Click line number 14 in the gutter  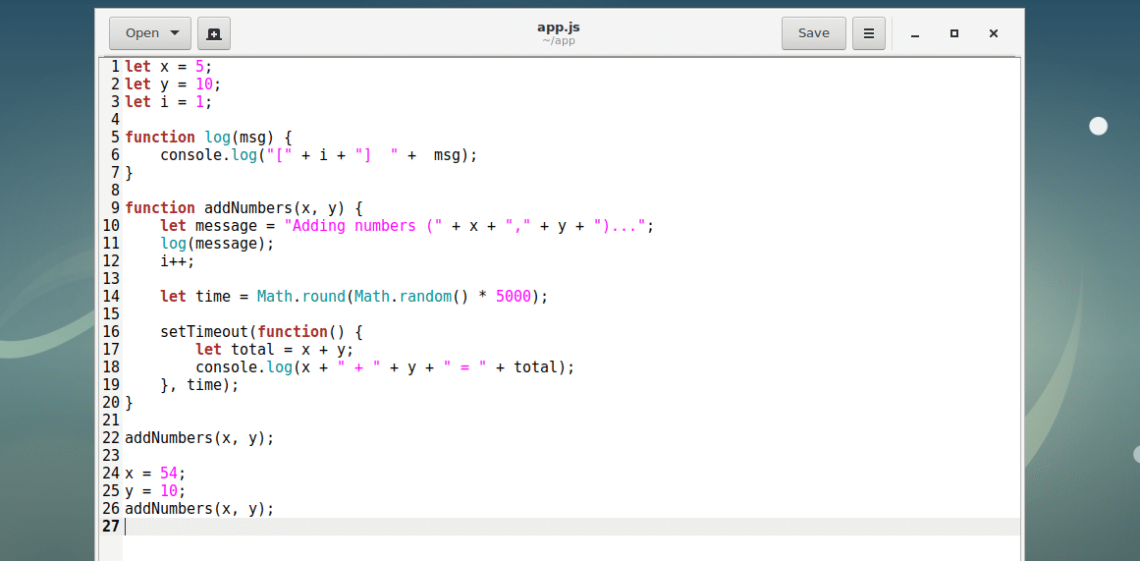[110, 296]
